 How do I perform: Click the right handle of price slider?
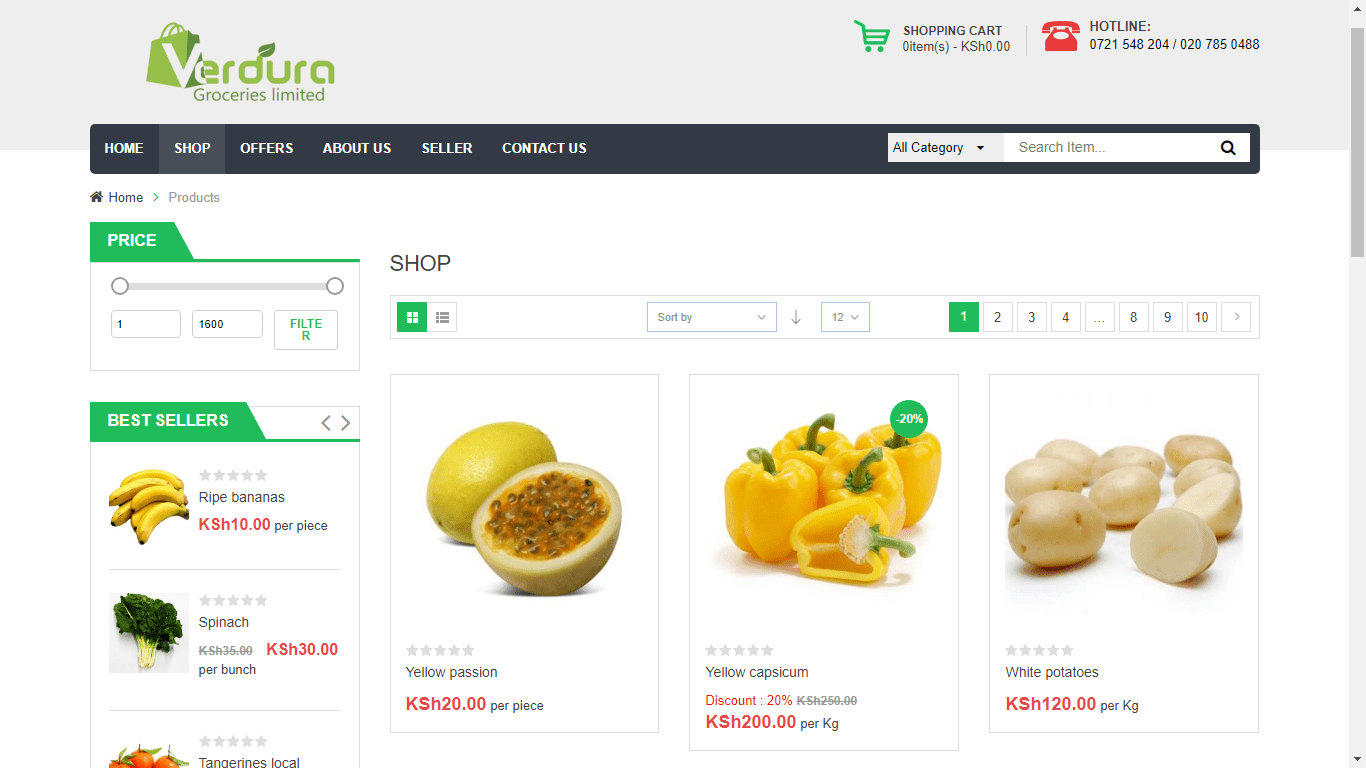click(x=335, y=286)
